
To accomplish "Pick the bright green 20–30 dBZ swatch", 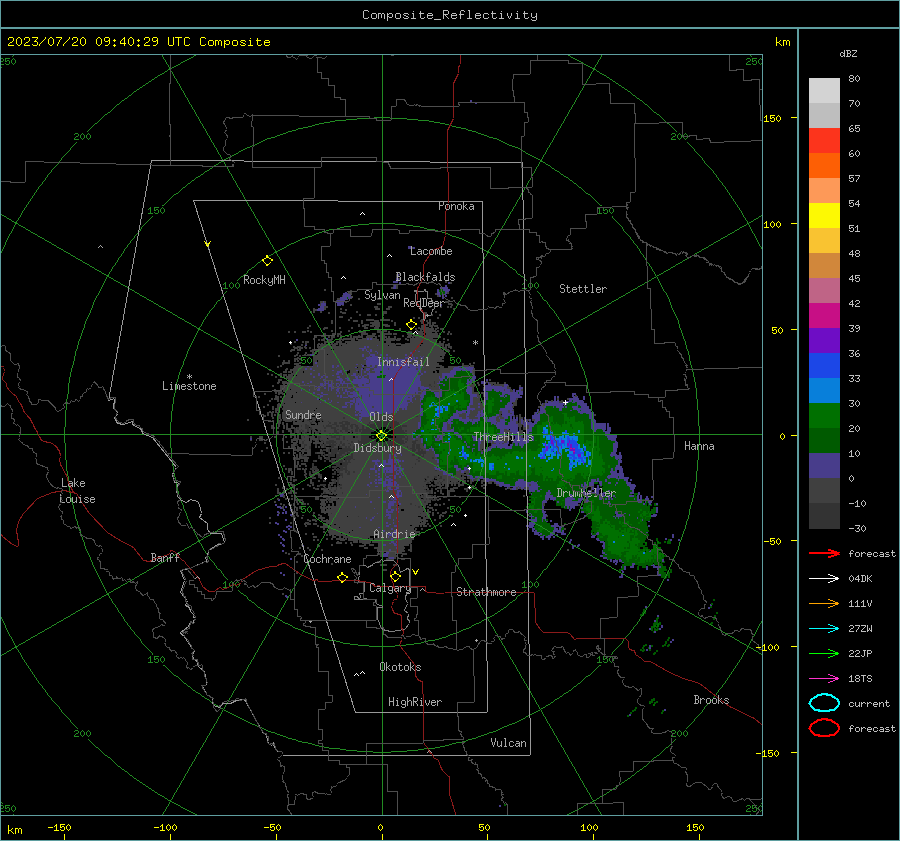I will (x=824, y=416).
